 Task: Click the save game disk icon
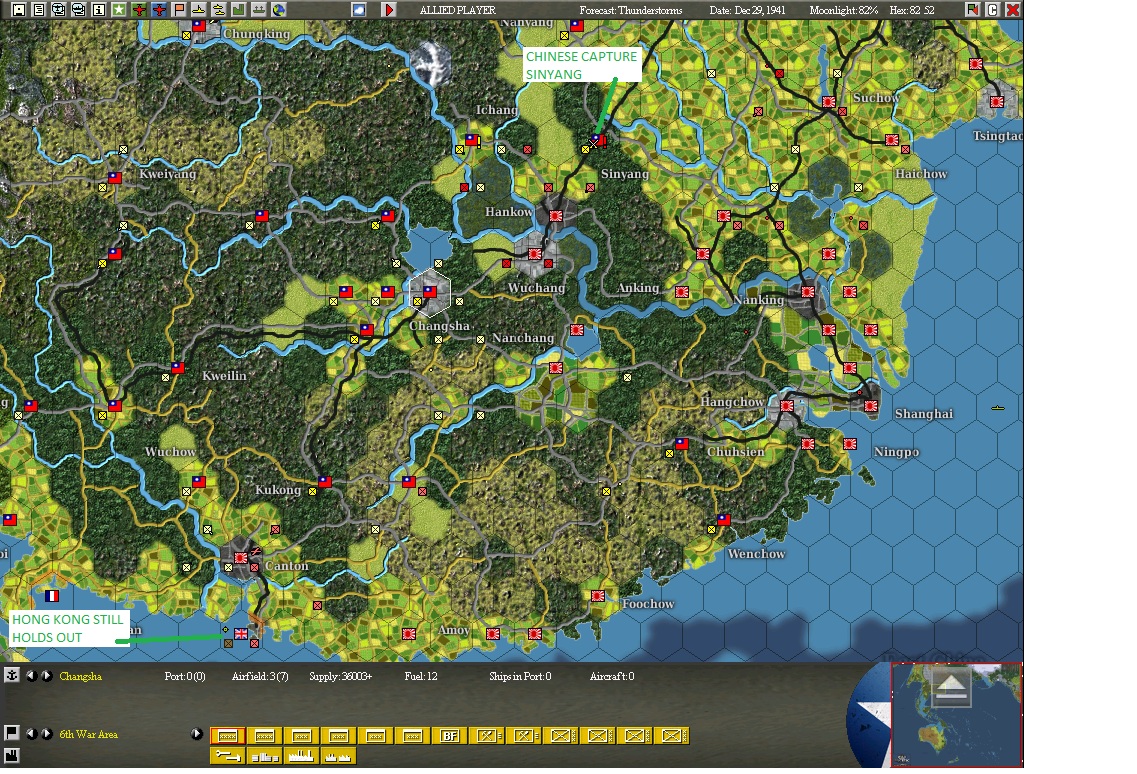click(19, 9)
